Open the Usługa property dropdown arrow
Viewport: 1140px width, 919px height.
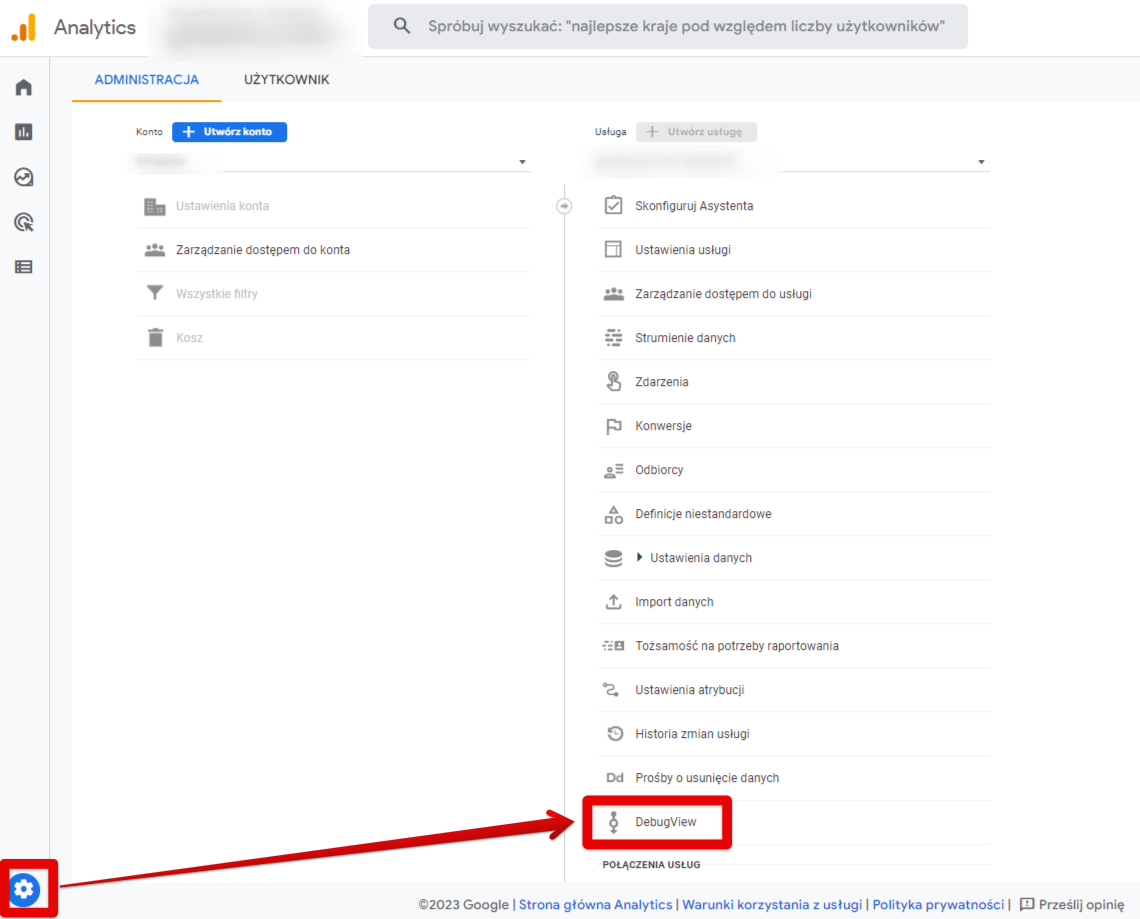coord(981,162)
